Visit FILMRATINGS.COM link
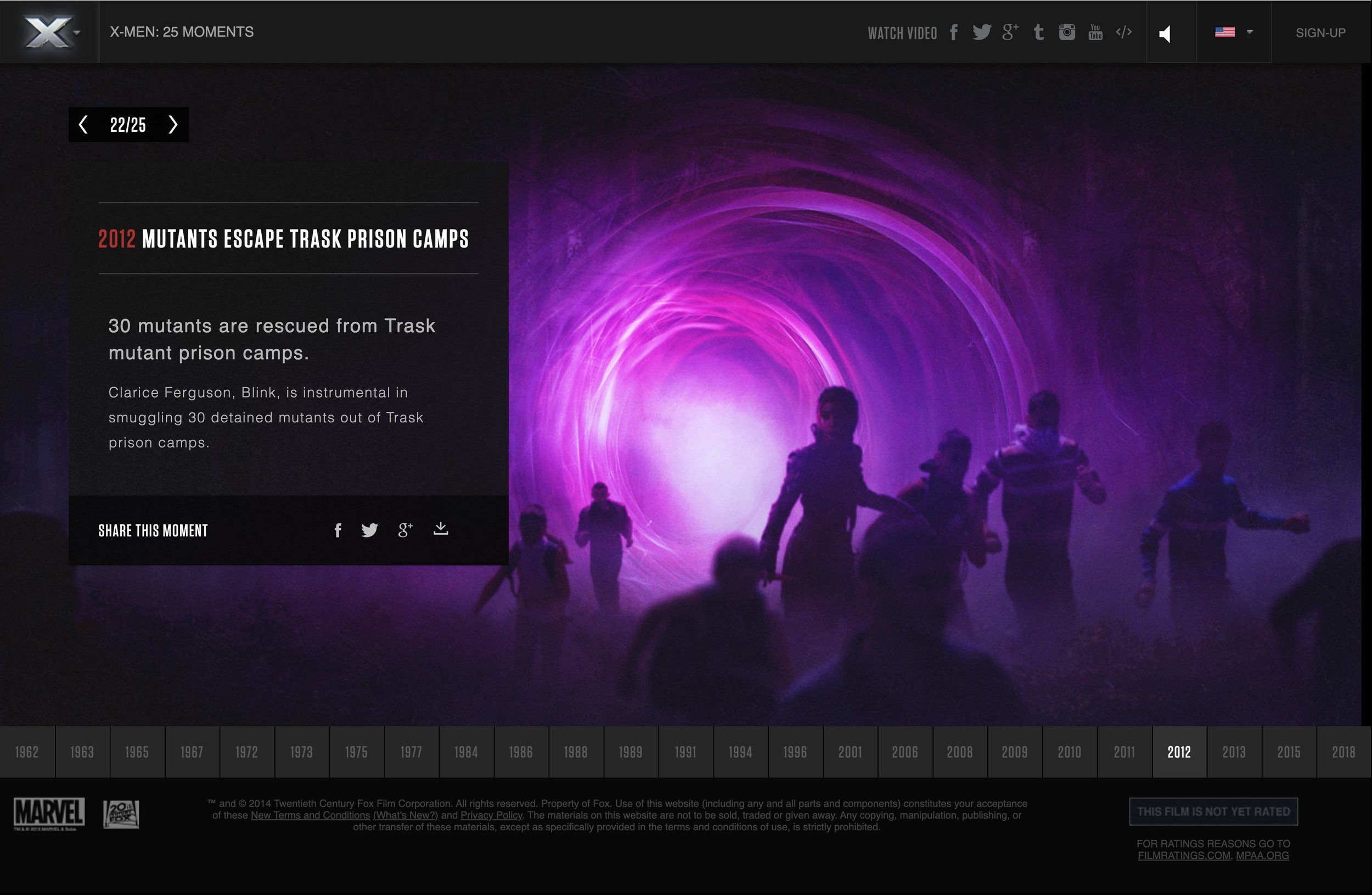1372x895 pixels. [1184, 855]
